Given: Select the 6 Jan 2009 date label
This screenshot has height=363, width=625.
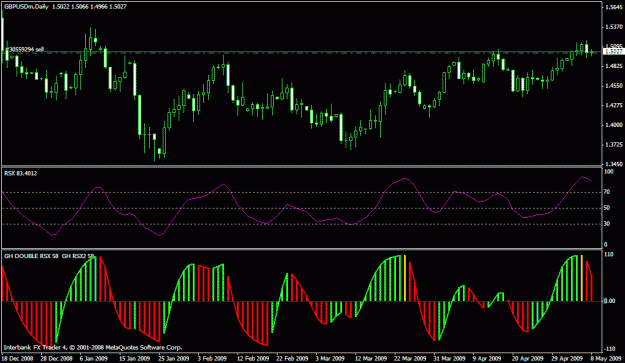Looking at the screenshot, I should point(94,358).
